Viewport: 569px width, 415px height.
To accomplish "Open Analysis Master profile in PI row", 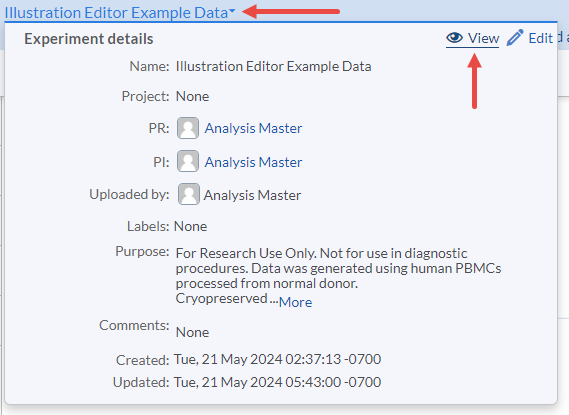I will (253, 162).
